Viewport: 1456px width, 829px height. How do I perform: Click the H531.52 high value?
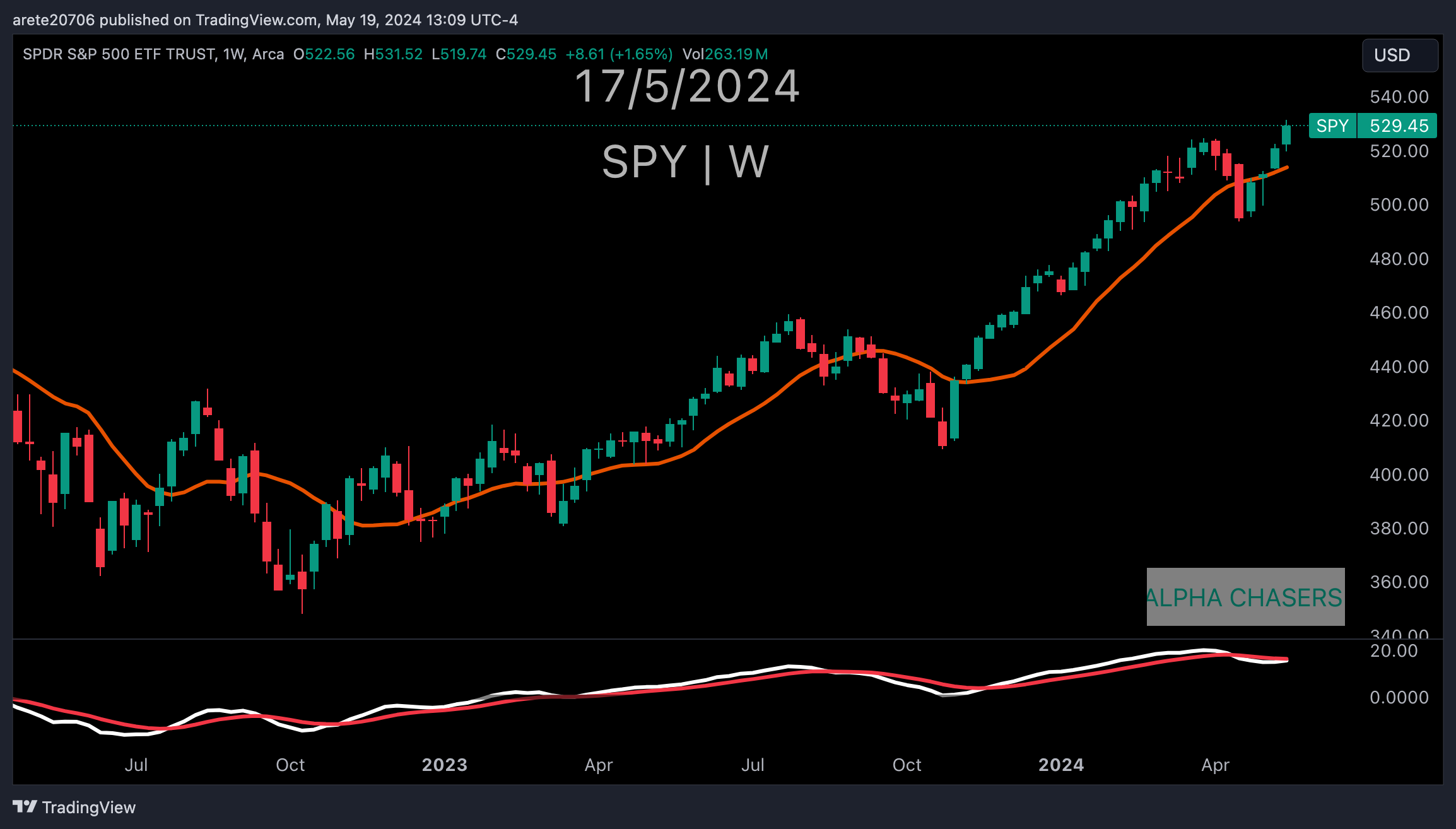point(393,54)
